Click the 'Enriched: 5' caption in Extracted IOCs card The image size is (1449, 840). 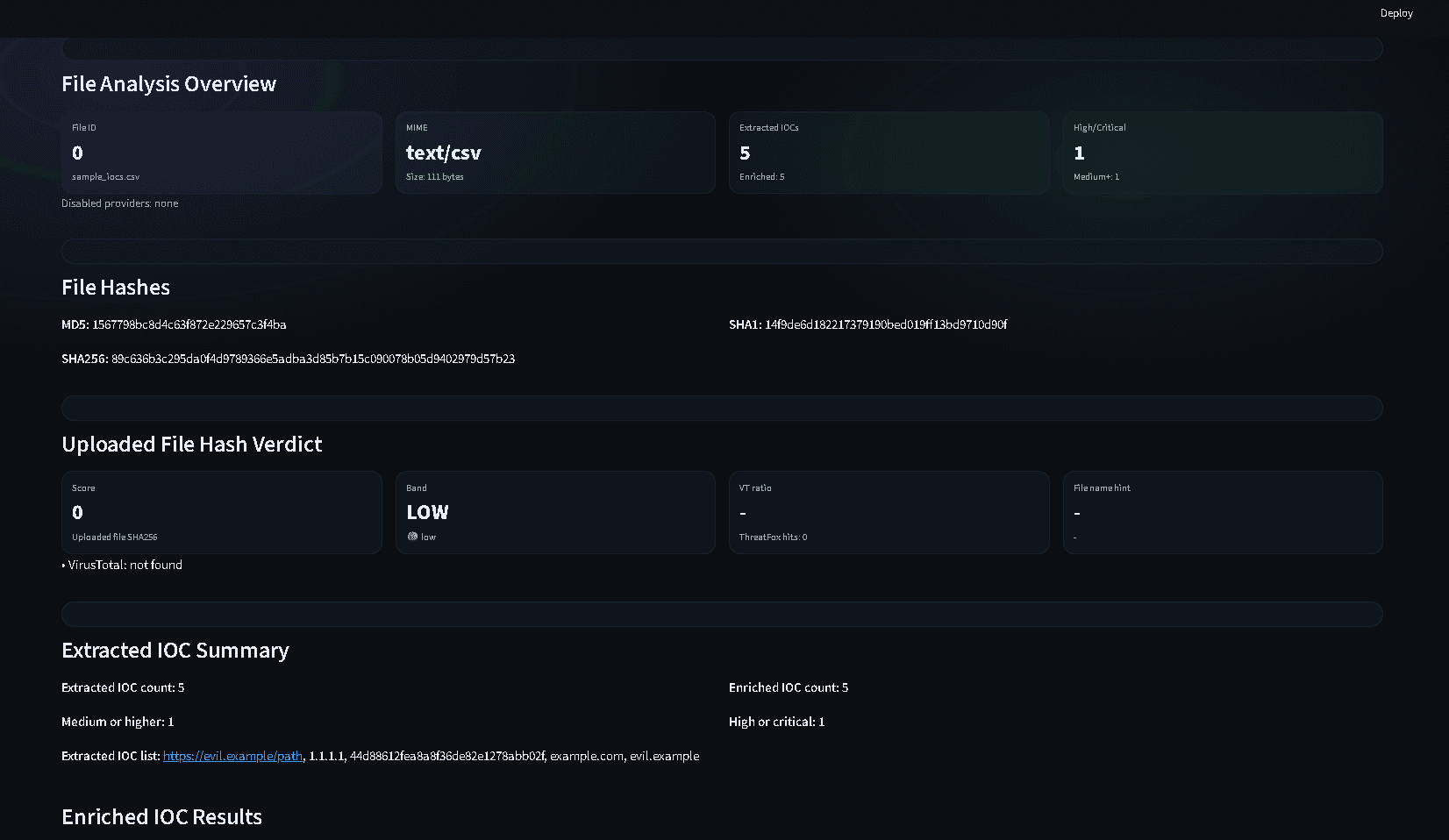coord(761,177)
